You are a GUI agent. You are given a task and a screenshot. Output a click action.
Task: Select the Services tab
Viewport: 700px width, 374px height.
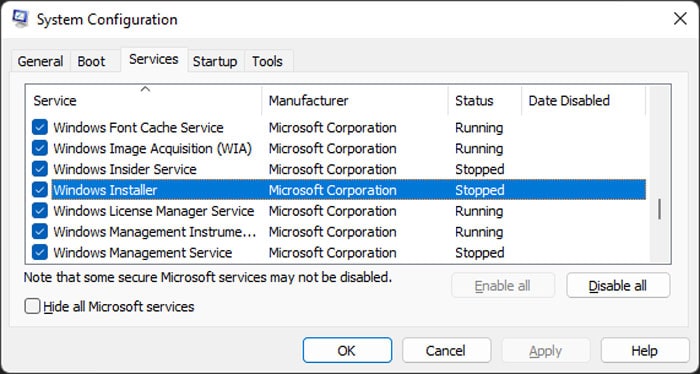154,59
